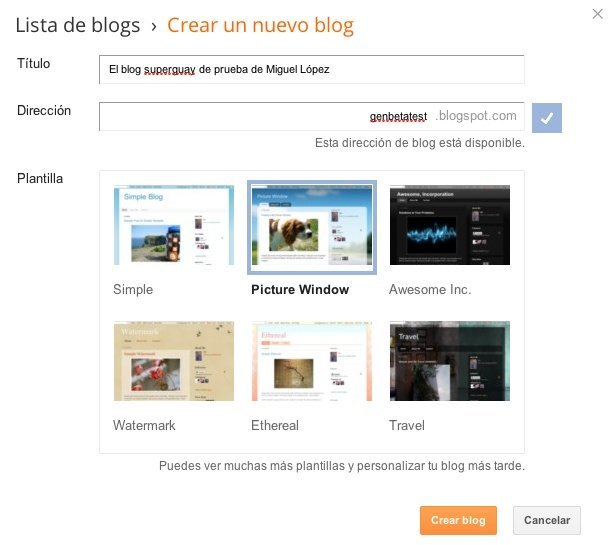609x545 pixels.
Task: Click the 'Dirección' field label
Action: (44, 110)
